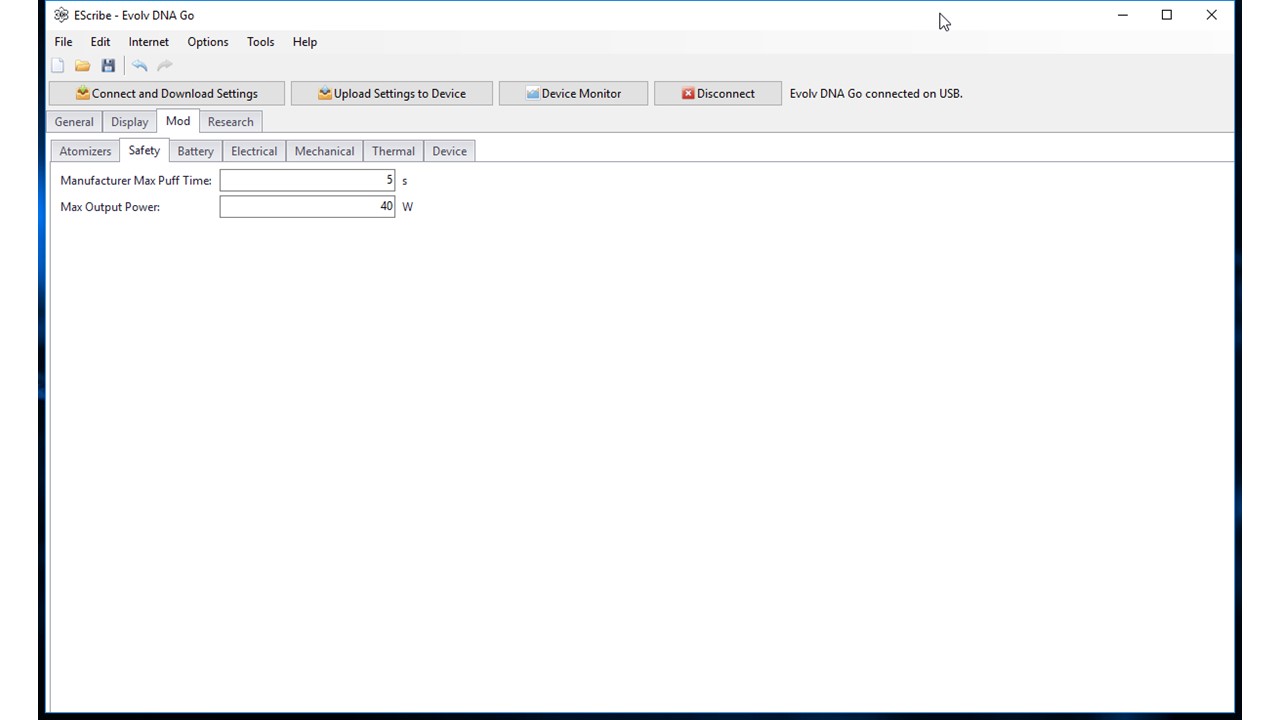
Task: Open the Tools menu
Action: click(x=260, y=42)
